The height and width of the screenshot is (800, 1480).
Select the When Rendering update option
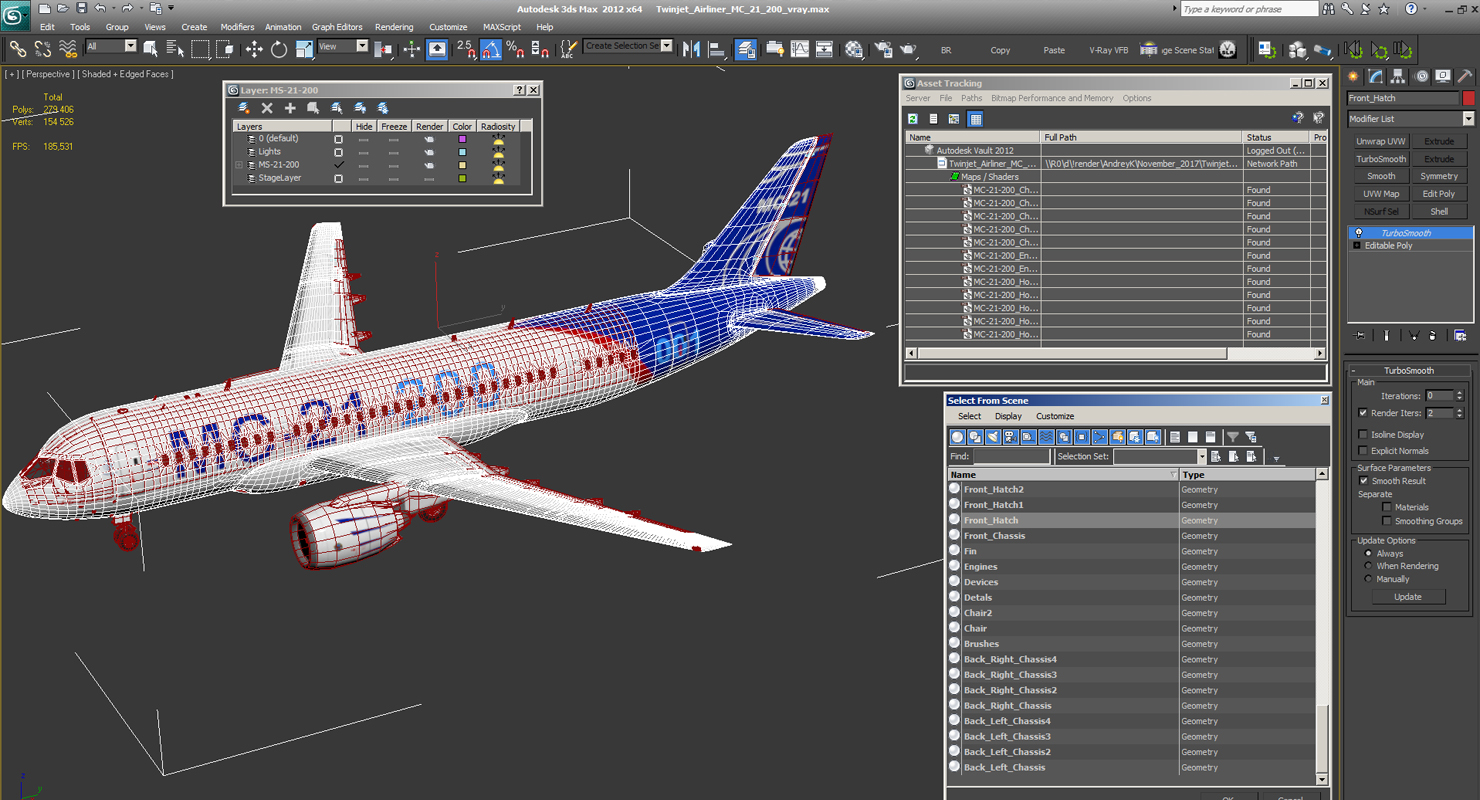pyautogui.click(x=1369, y=566)
